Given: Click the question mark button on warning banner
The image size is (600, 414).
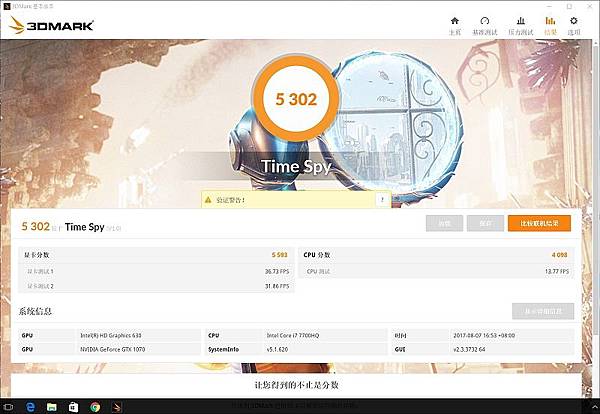Looking at the screenshot, I should tap(382, 199).
